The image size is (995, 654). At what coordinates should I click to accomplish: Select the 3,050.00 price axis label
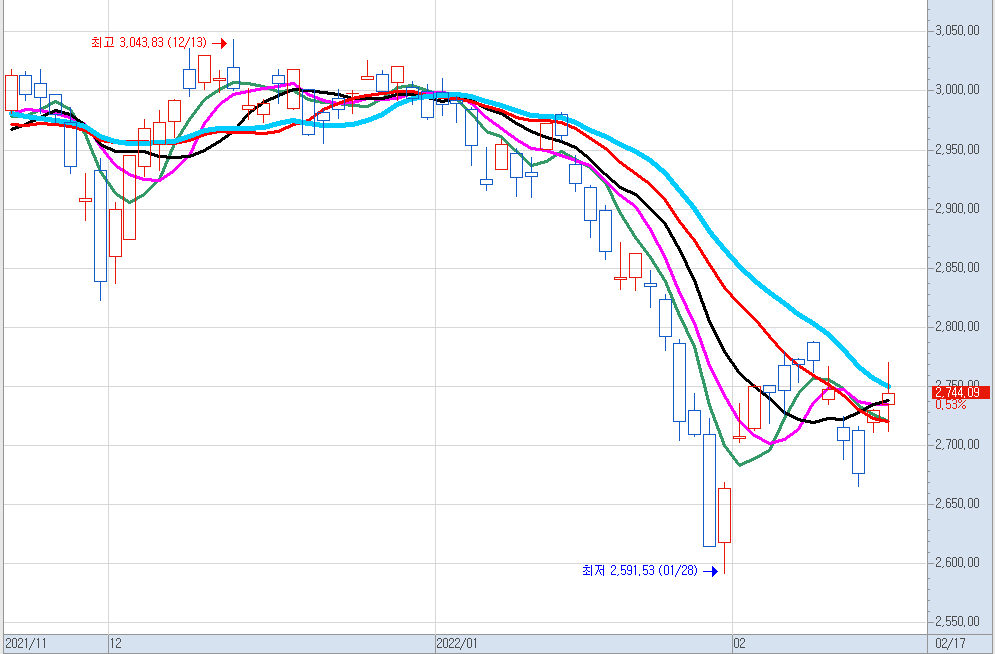click(x=957, y=31)
